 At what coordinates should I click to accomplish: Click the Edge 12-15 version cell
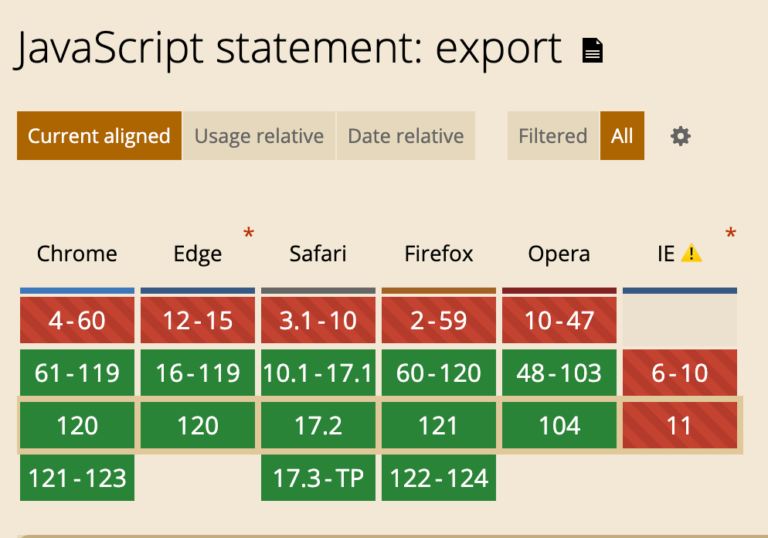(198, 321)
